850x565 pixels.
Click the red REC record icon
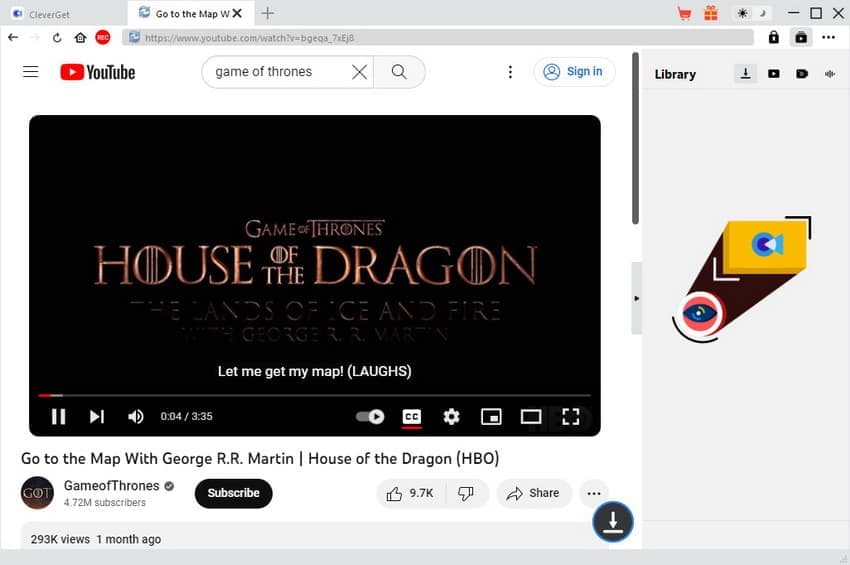pos(102,37)
